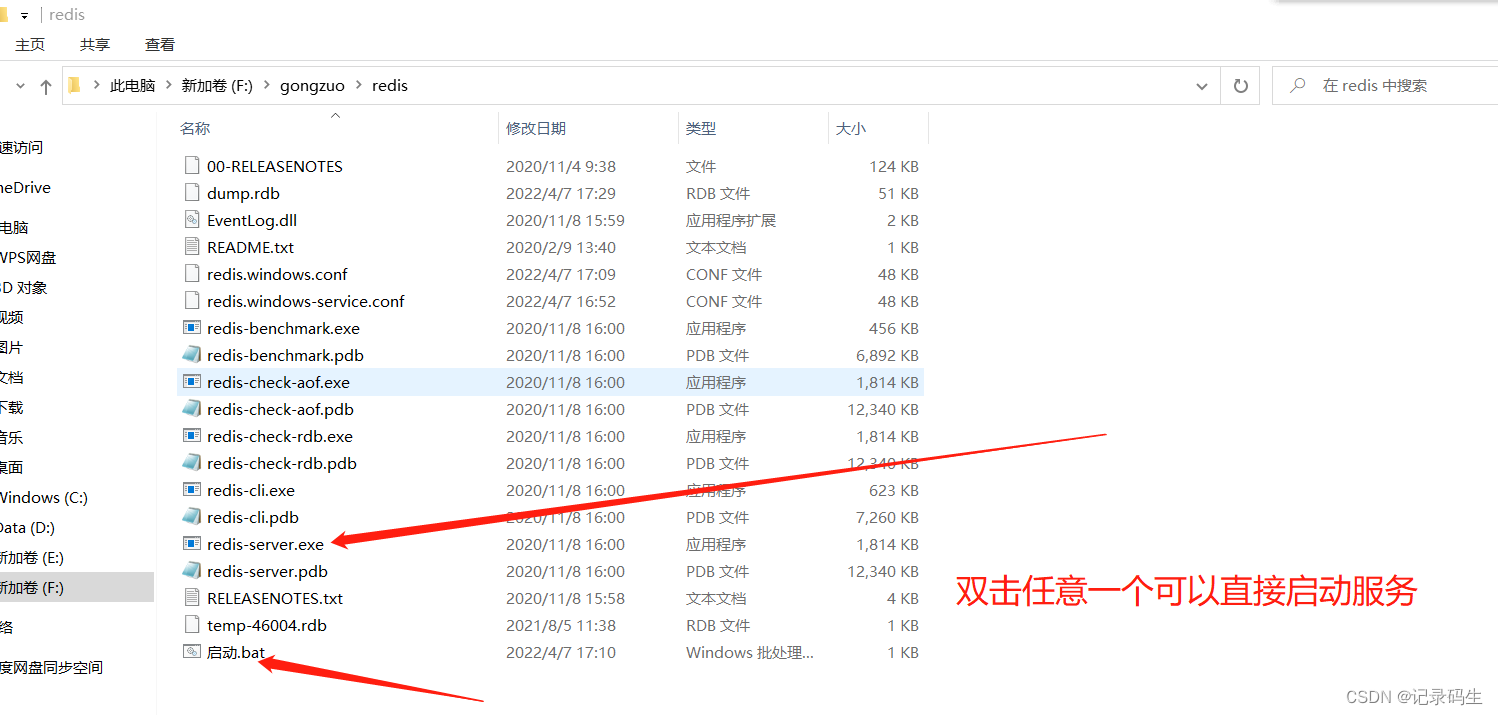Click the 应用程序扩展 type entry
Image resolution: width=1498 pixels, height=715 pixels.
tap(731, 220)
